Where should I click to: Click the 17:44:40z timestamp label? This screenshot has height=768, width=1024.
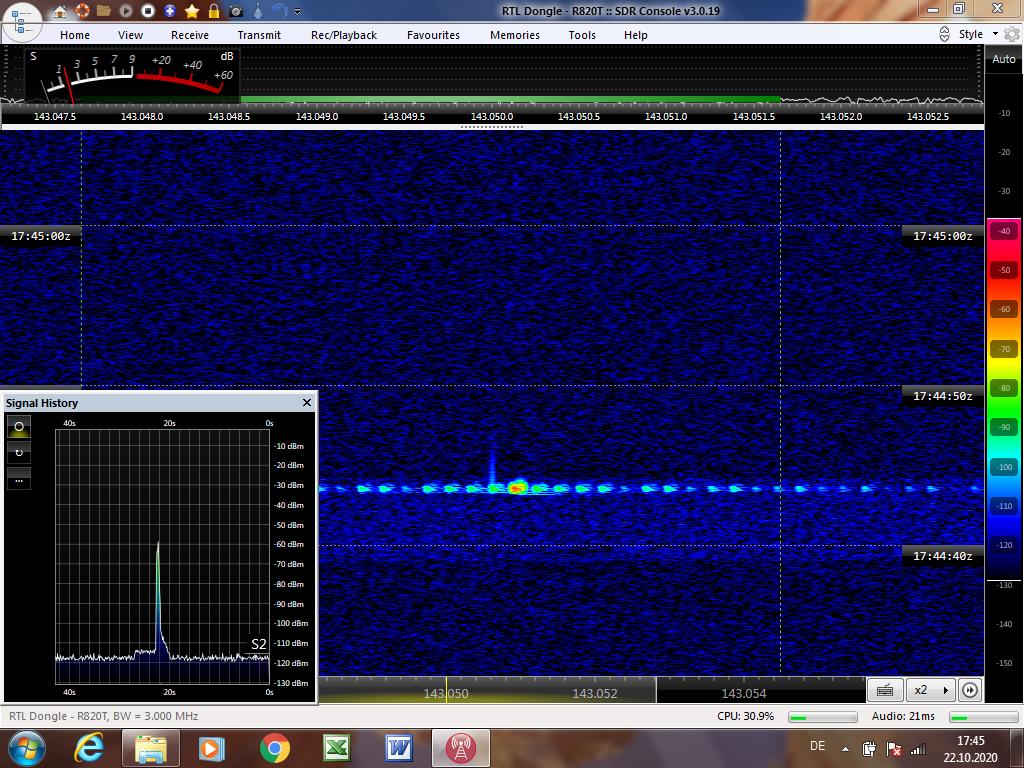click(x=942, y=556)
